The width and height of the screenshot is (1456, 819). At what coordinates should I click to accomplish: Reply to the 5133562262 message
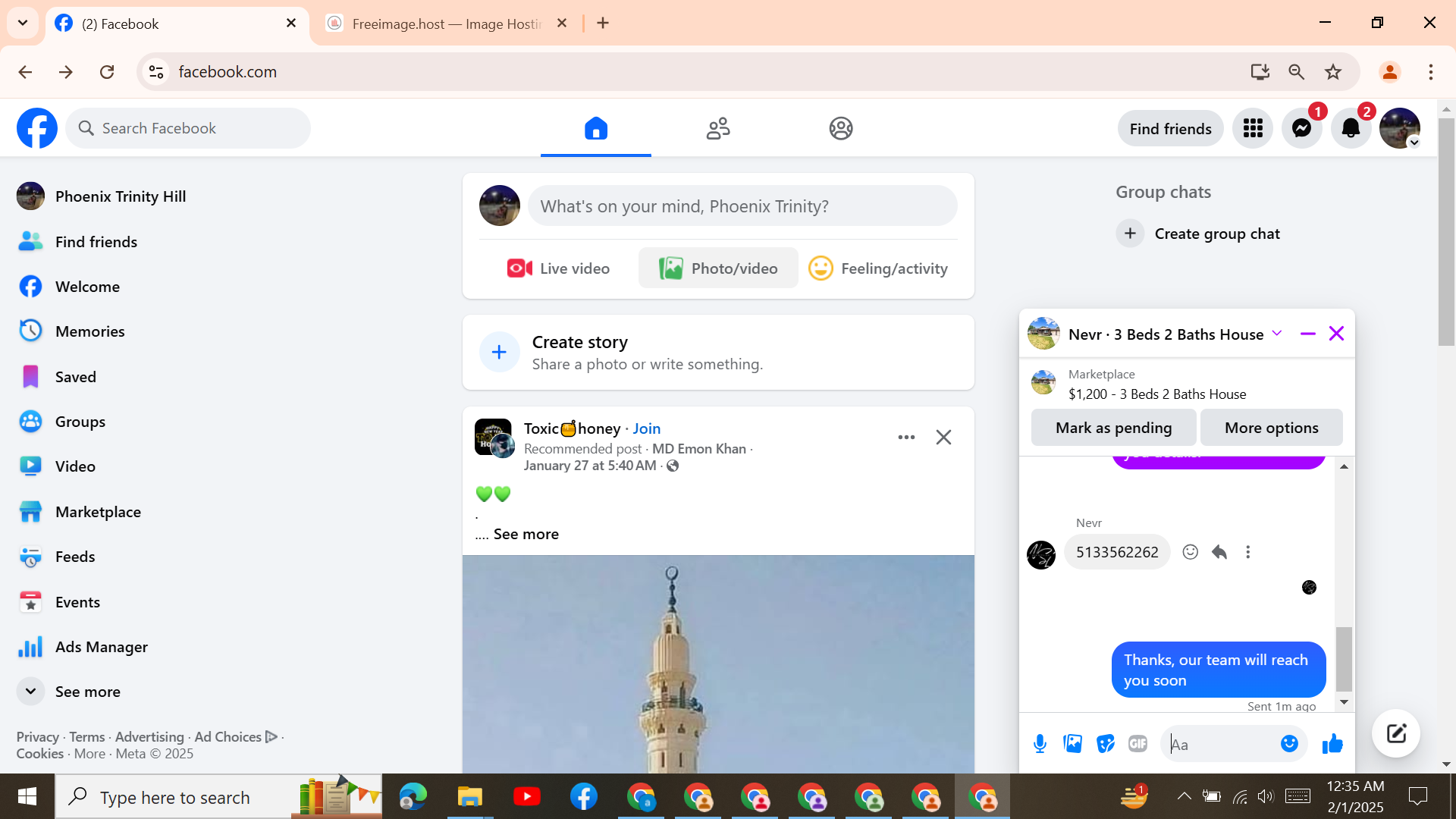tap(1219, 552)
